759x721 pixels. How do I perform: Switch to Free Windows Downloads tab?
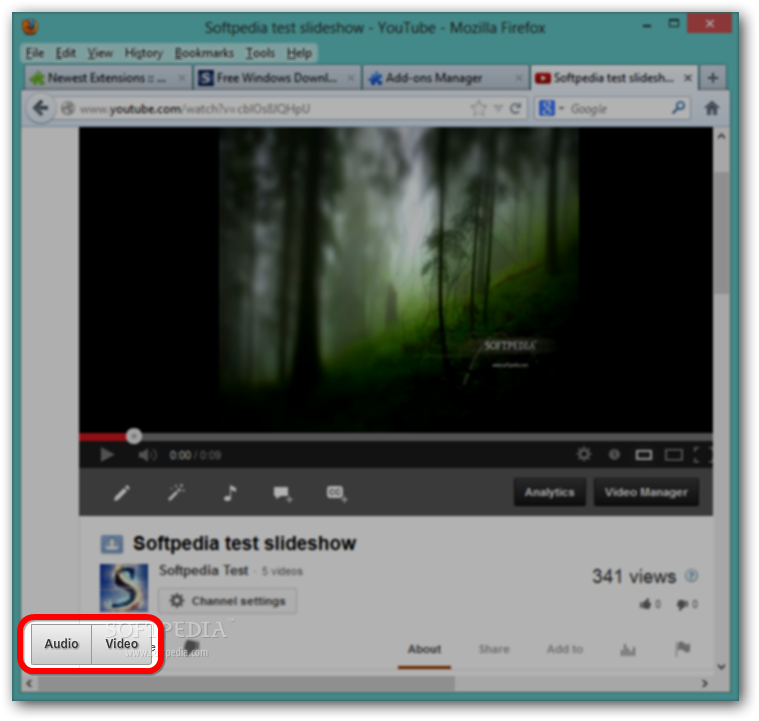tap(277, 78)
